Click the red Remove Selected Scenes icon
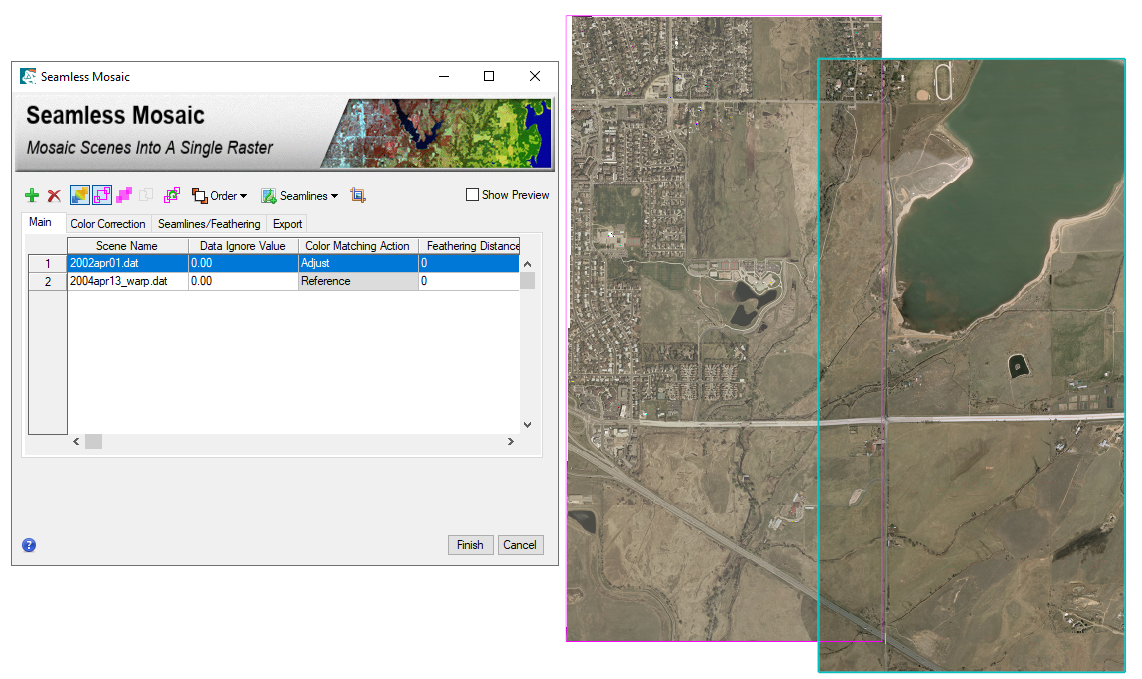 [54, 196]
